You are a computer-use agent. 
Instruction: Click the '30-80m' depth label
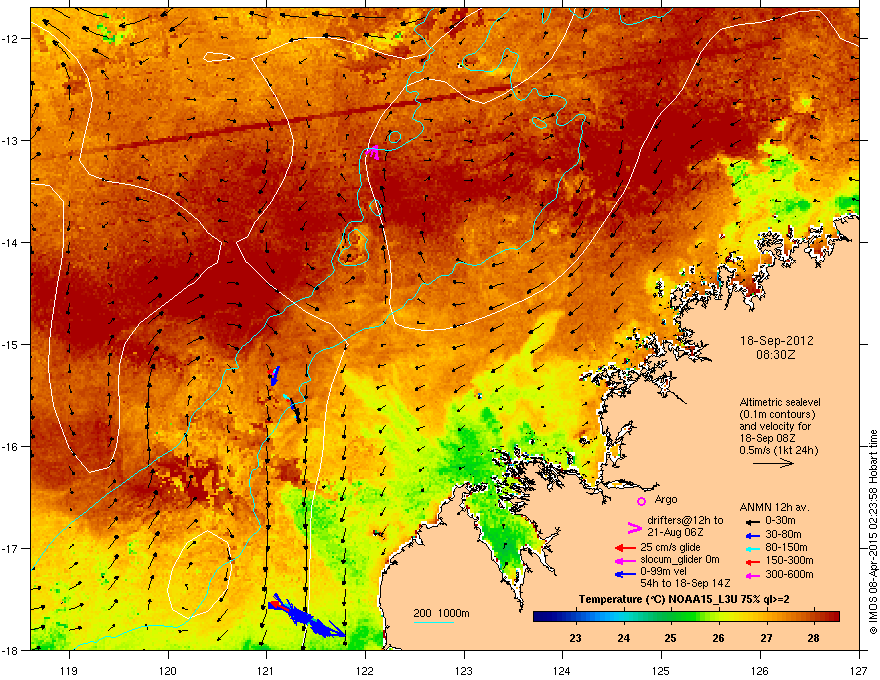pyautogui.click(x=783, y=534)
